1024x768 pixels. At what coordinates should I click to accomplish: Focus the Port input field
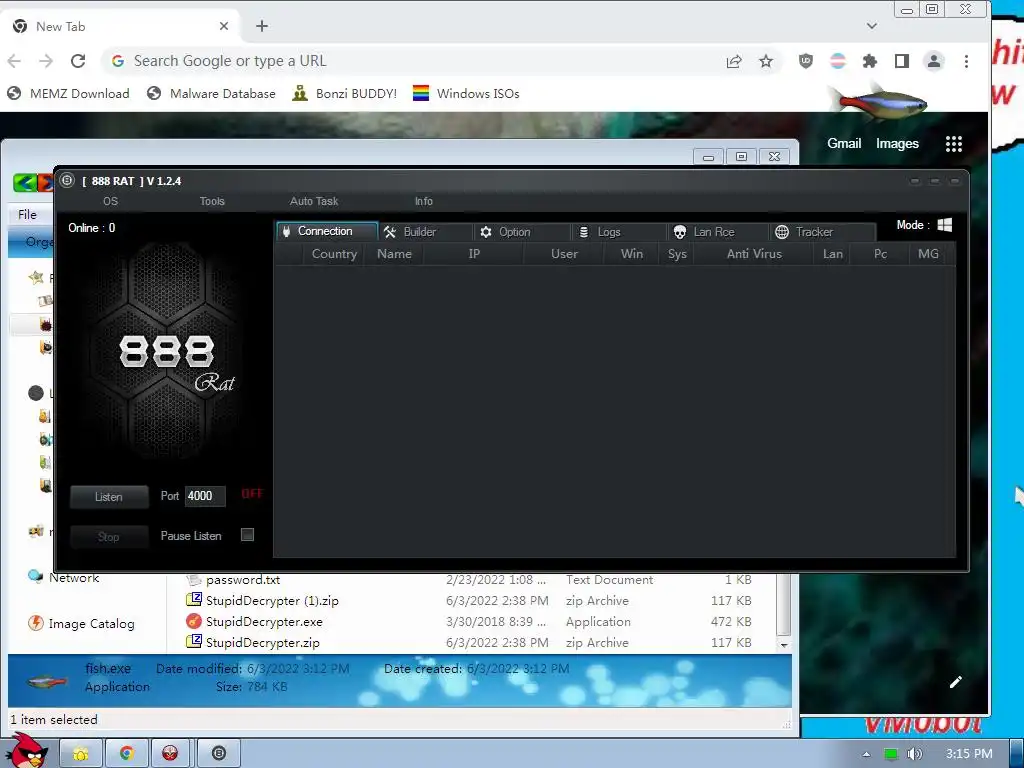tap(205, 496)
